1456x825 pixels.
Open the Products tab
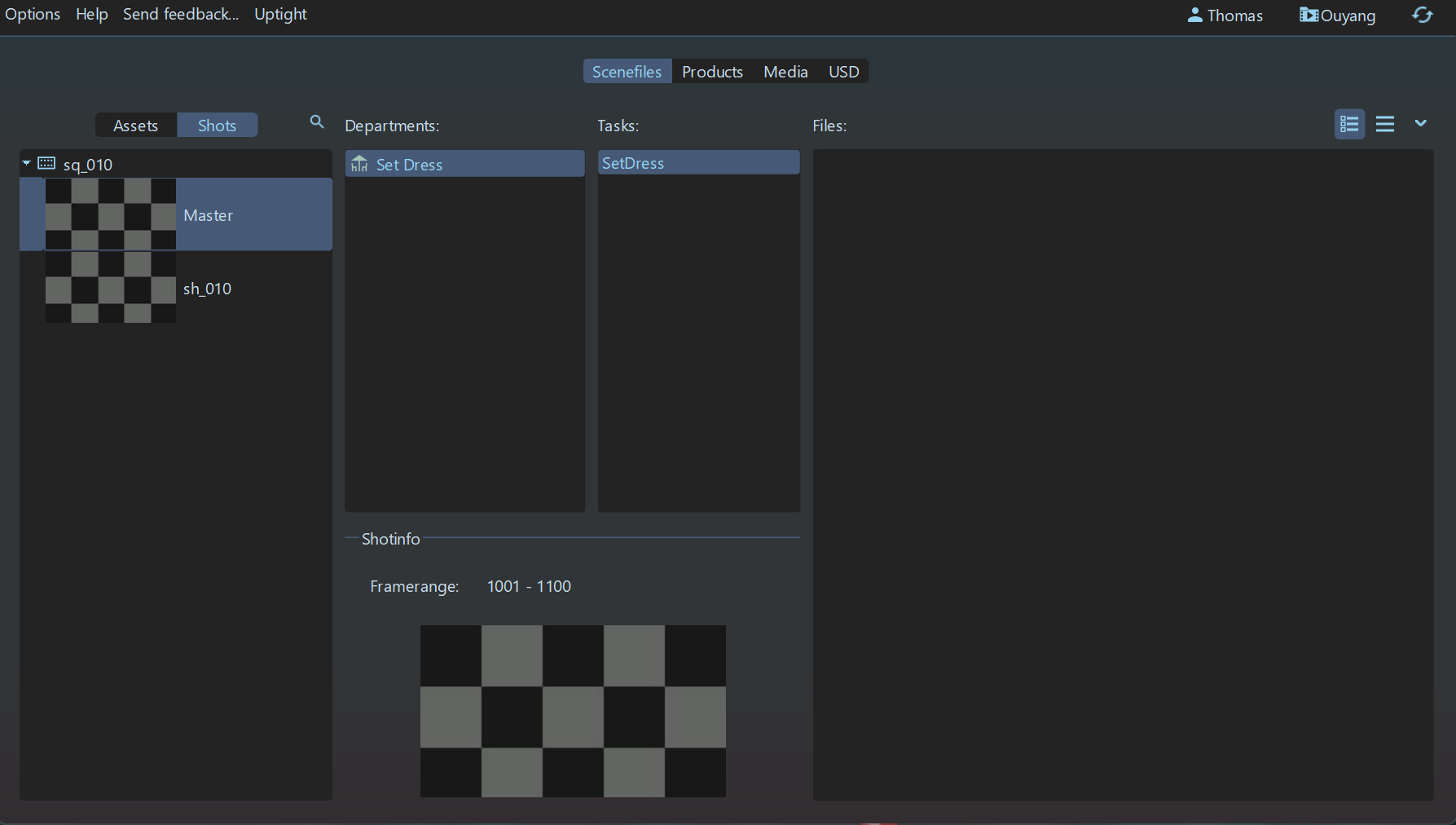(x=711, y=72)
